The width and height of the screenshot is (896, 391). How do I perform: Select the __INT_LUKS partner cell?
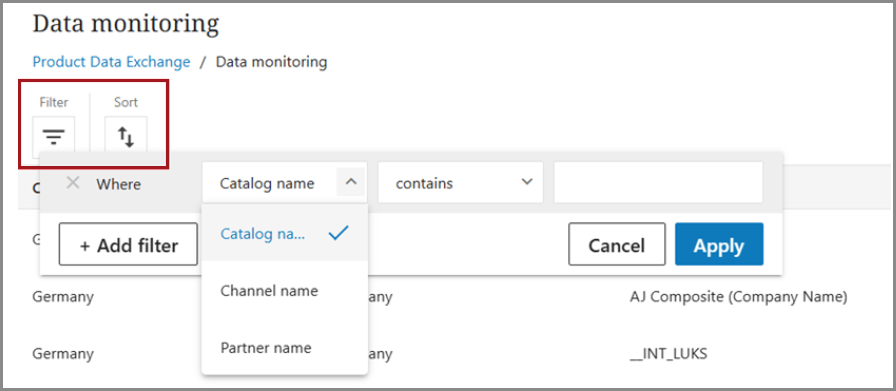(x=668, y=354)
